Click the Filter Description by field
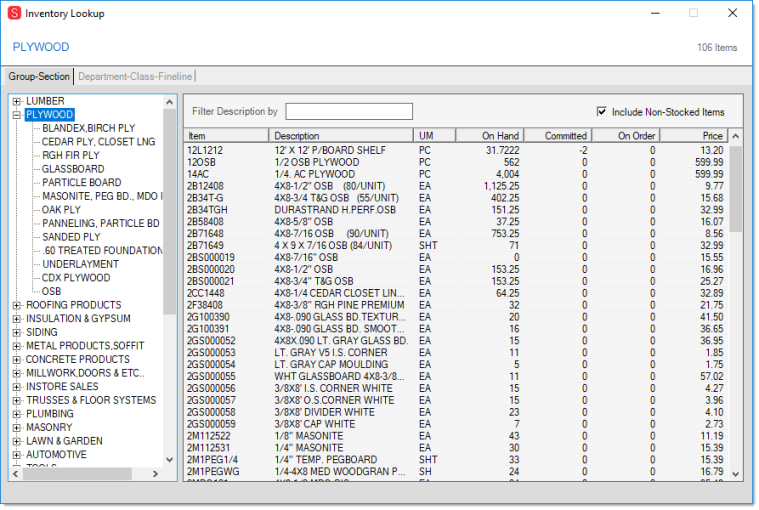The image size is (759, 510). [x=349, y=111]
